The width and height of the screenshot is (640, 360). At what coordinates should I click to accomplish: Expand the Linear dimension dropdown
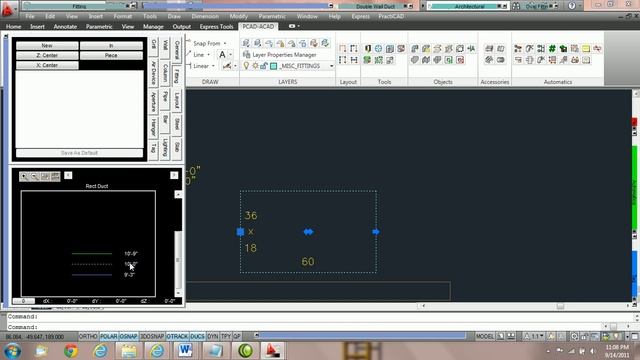(x=213, y=66)
